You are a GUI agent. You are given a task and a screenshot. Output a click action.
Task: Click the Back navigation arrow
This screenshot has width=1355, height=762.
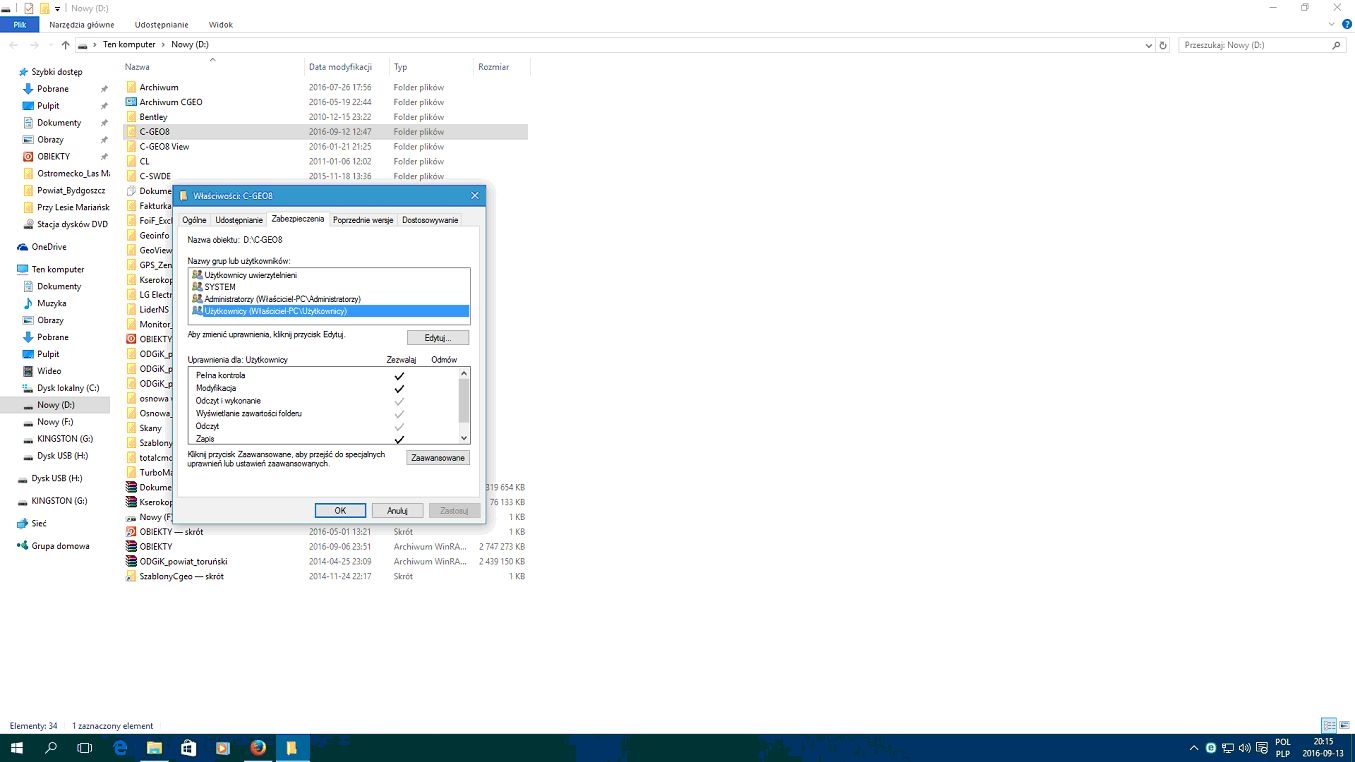[x=14, y=45]
